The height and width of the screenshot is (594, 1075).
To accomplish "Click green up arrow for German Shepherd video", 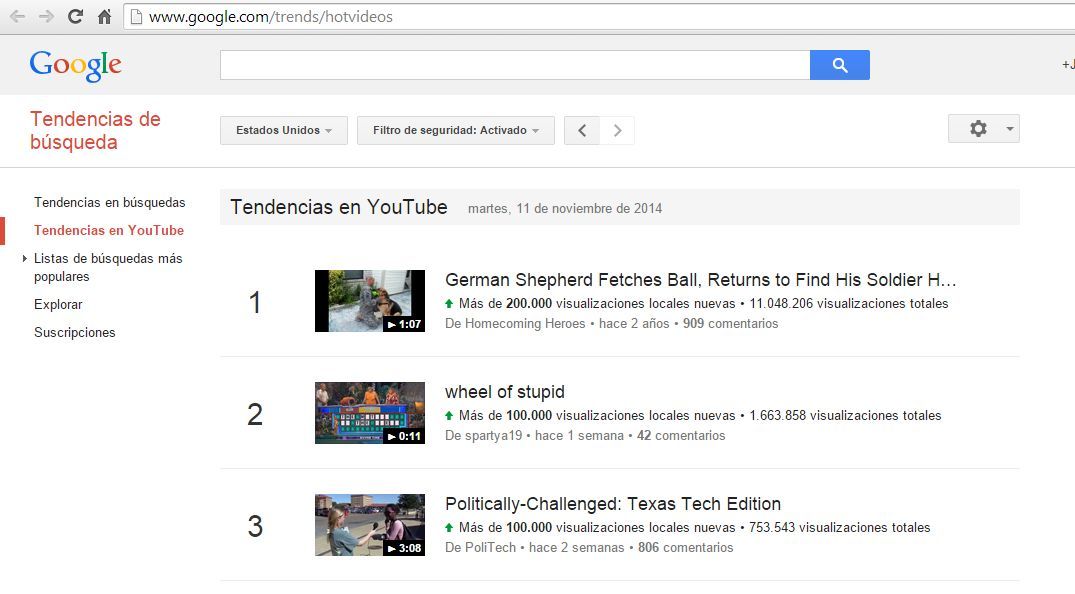I will click(449, 303).
